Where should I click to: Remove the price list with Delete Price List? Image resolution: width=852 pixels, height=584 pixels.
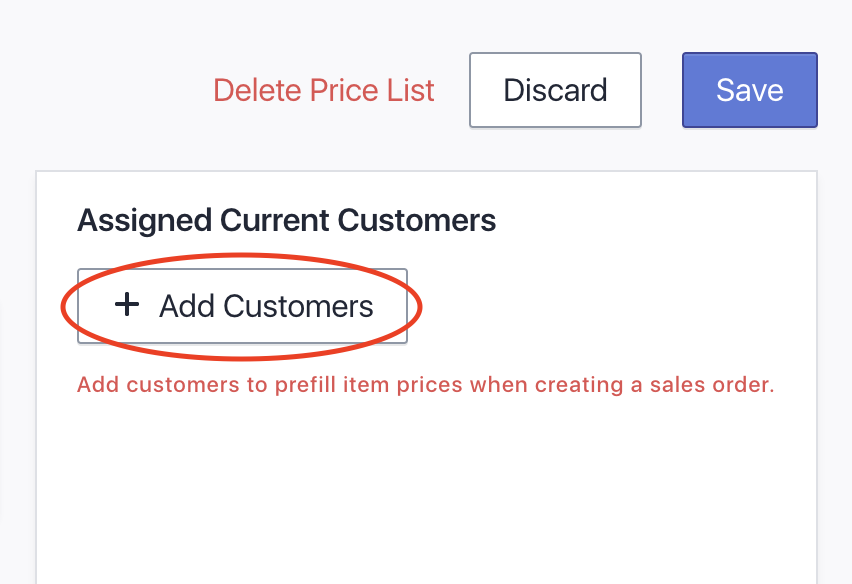click(324, 90)
